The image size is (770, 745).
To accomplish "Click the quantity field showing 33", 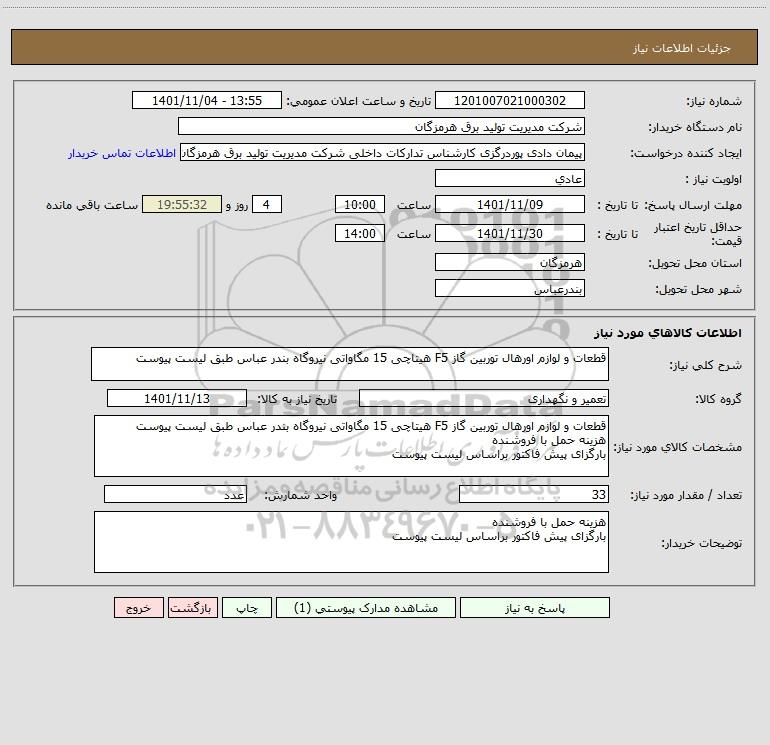I will click(x=534, y=495).
